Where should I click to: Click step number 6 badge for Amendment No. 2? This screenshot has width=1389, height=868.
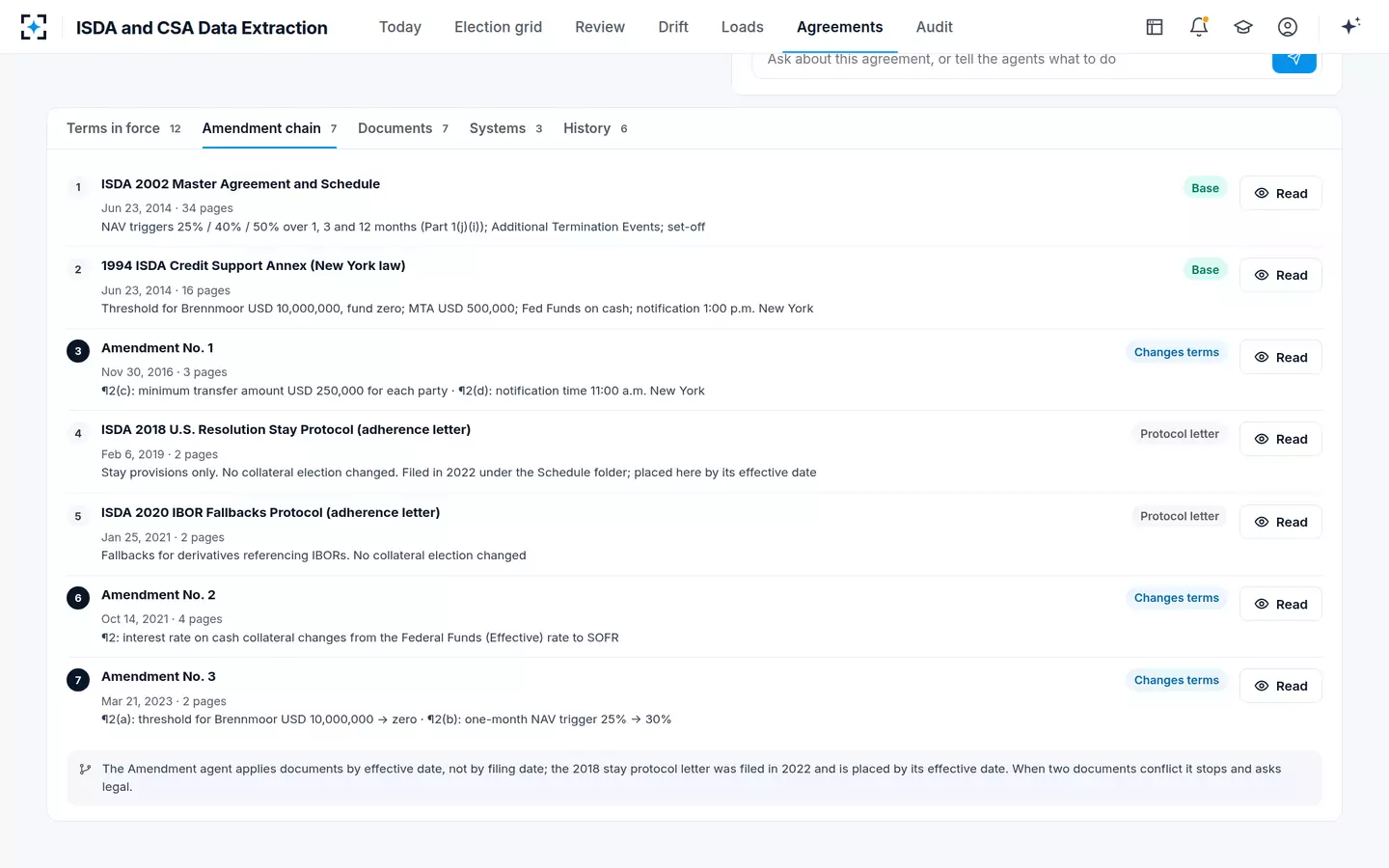pyautogui.click(x=78, y=598)
